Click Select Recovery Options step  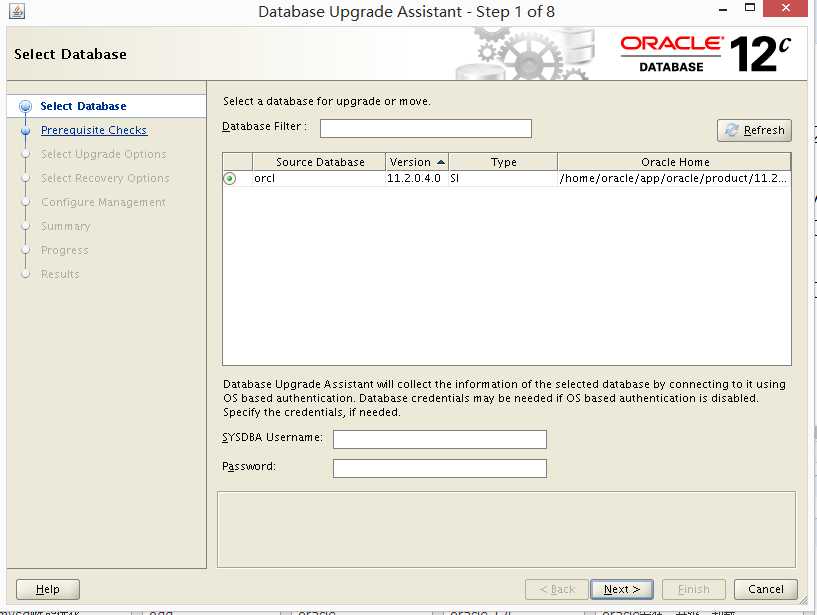pyautogui.click(x=105, y=178)
